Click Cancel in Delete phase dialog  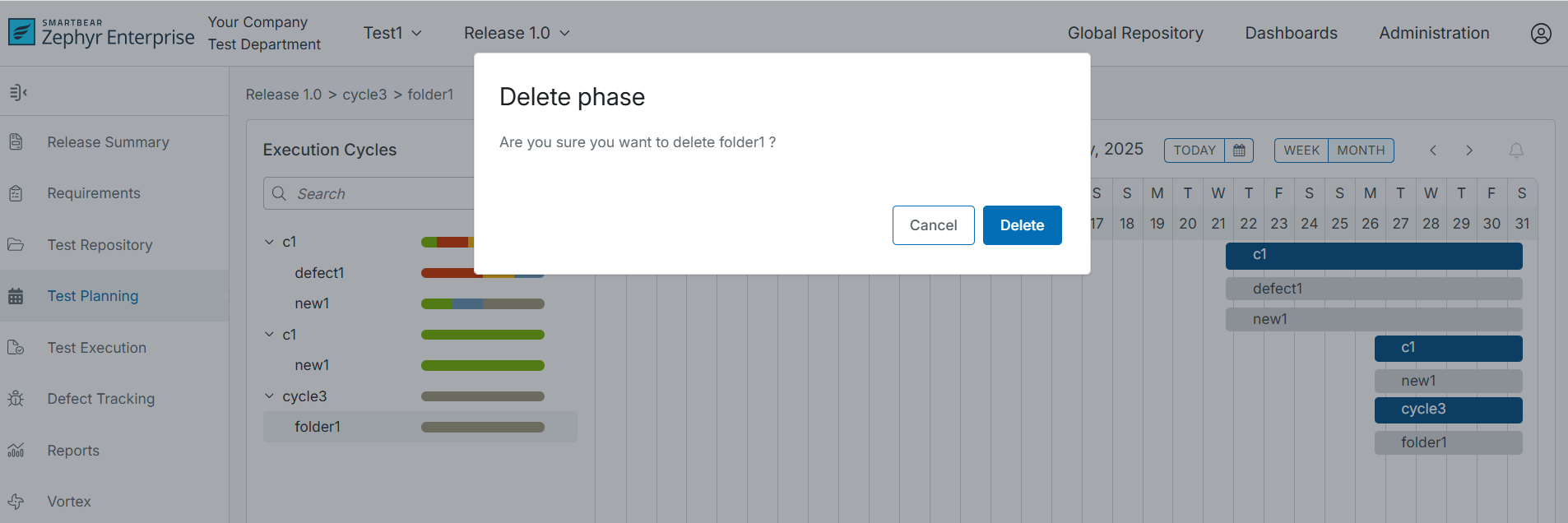[x=933, y=225]
